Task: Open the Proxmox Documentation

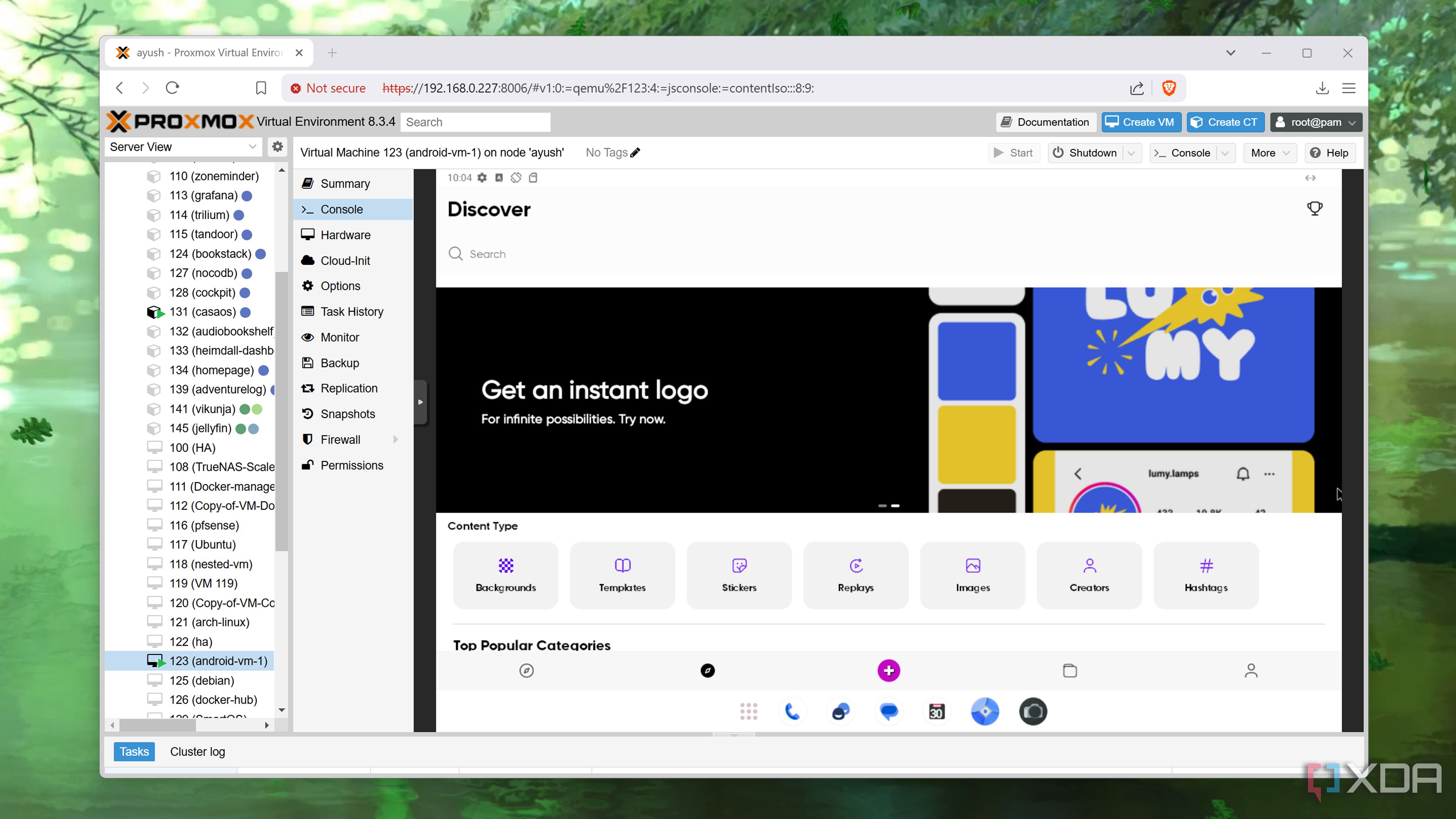Action: click(x=1045, y=121)
